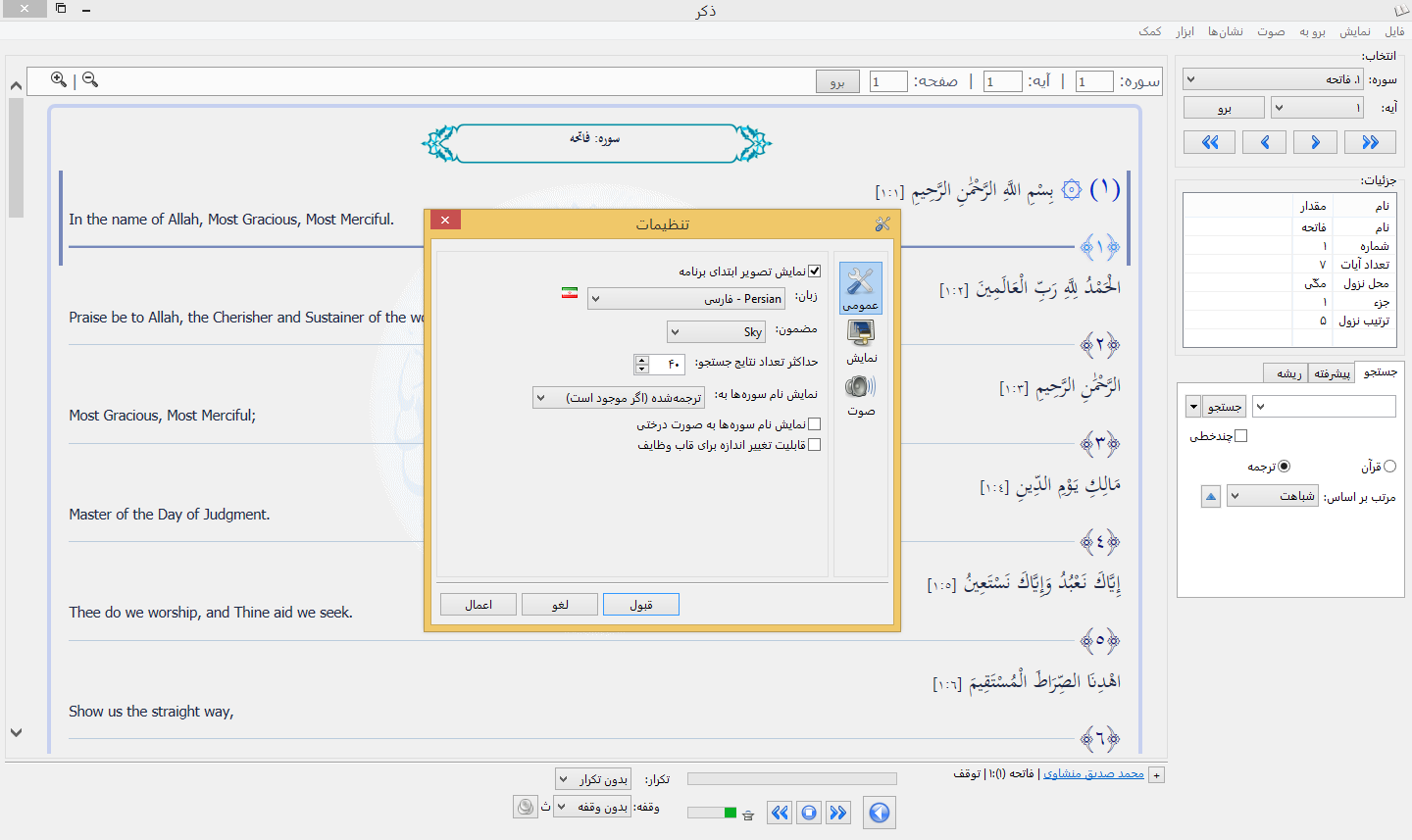Select the ترجمه (Translation) radio button
This screenshot has height=840, width=1412.
(x=1285, y=467)
